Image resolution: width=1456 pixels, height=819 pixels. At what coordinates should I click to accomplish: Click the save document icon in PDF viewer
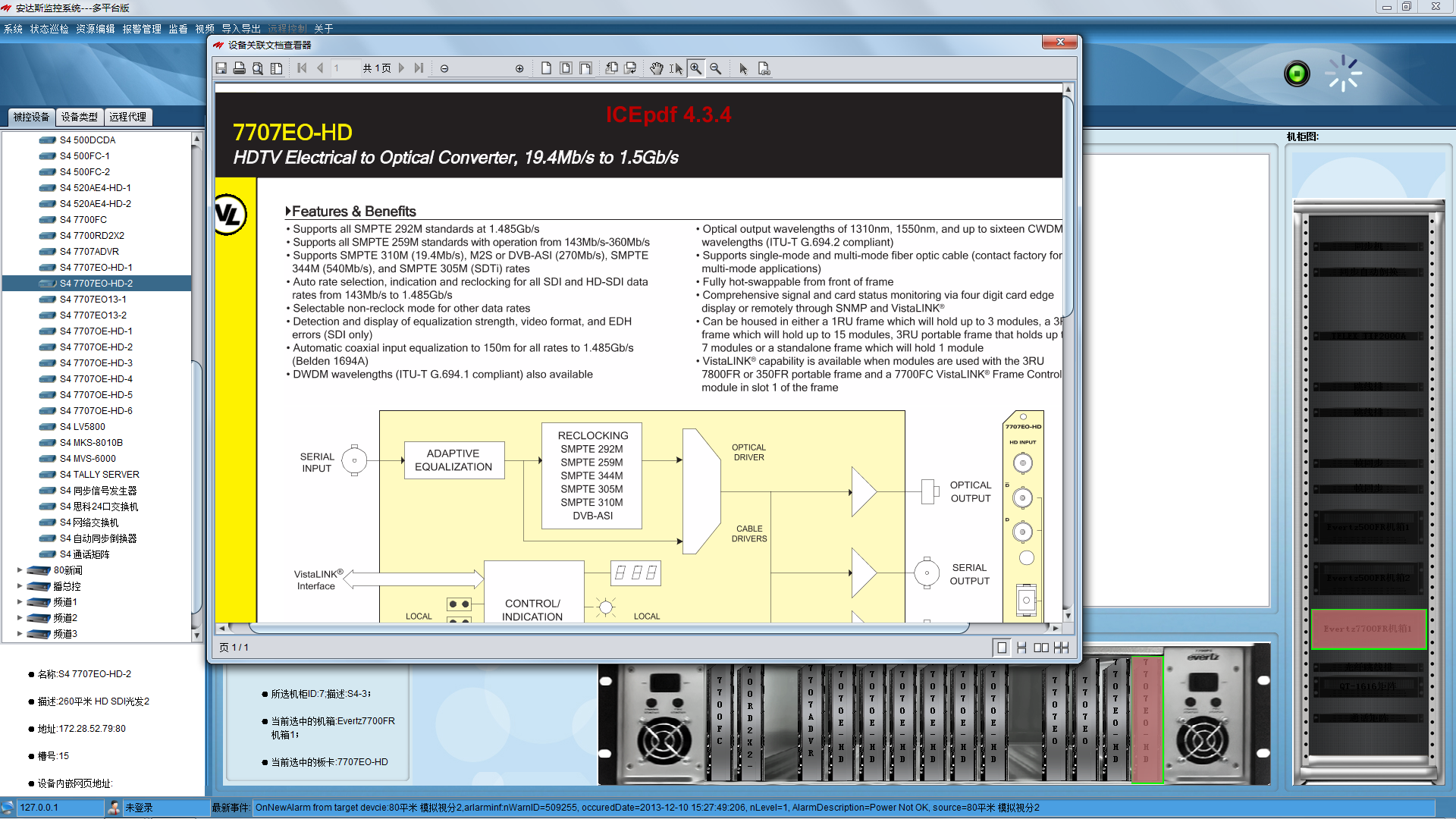coord(221,68)
